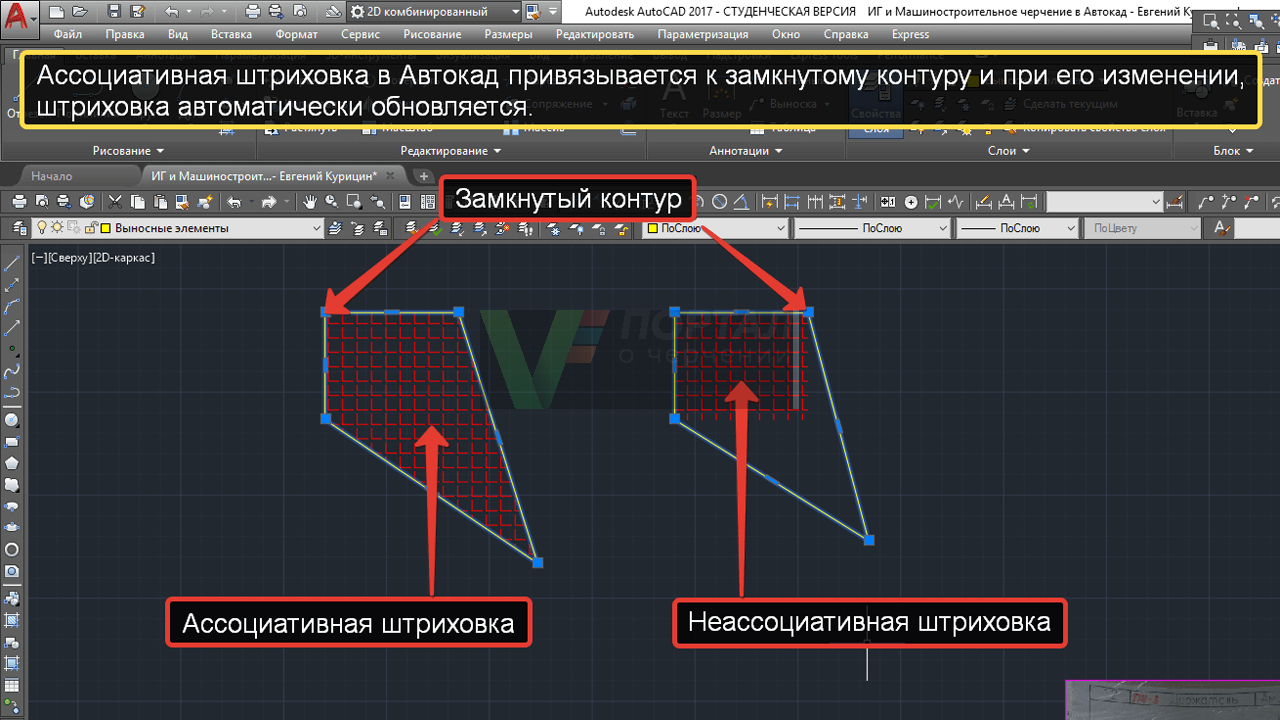The image size is (1280, 720).
Task: Click the Save As icon in quick access toolbar
Action: coord(138,12)
